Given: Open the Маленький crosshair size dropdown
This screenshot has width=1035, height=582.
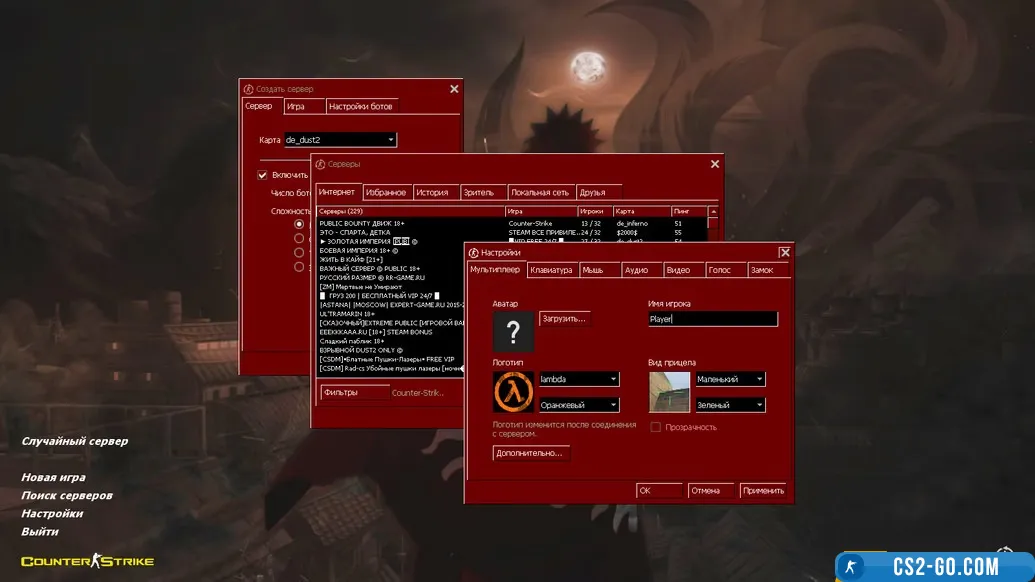Looking at the screenshot, I should (x=730, y=379).
